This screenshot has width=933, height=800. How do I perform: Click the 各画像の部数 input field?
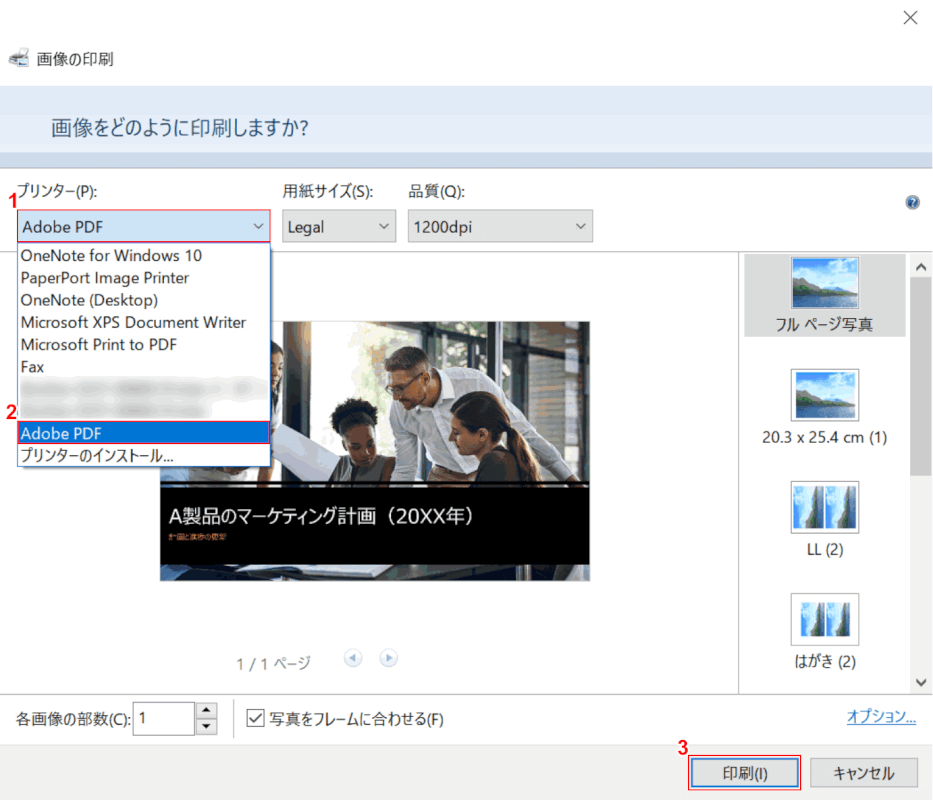coord(163,718)
